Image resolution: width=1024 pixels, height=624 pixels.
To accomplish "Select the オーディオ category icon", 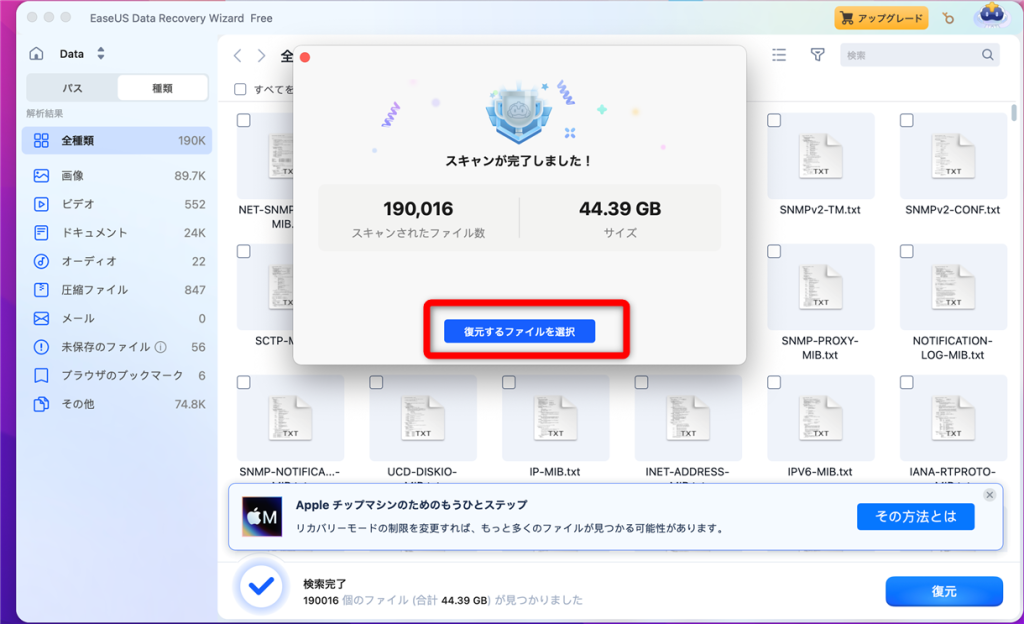I will (41, 261).
